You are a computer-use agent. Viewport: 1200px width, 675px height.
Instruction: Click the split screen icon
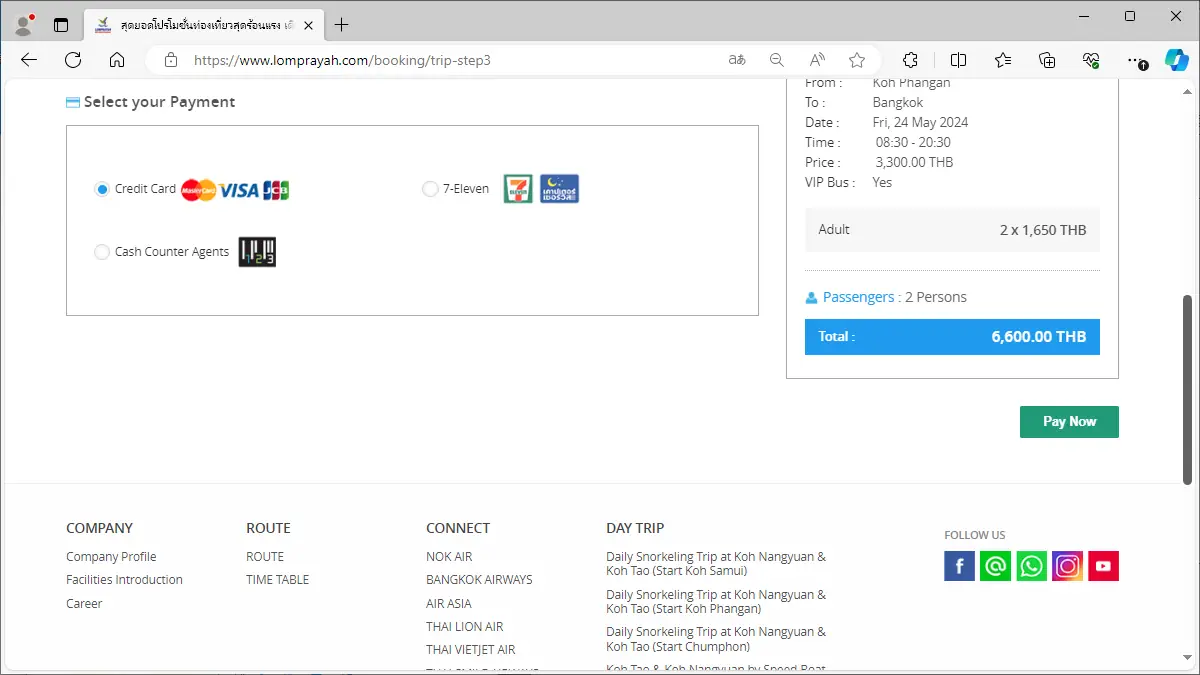click(958, 60)
